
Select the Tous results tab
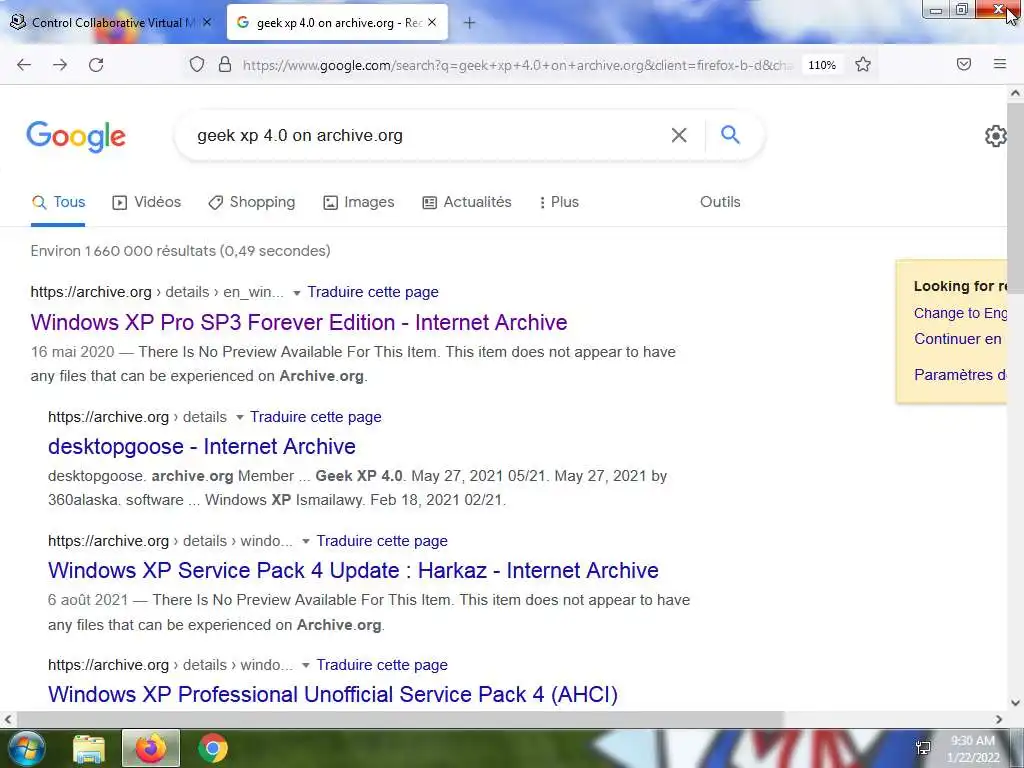[58, 202]
